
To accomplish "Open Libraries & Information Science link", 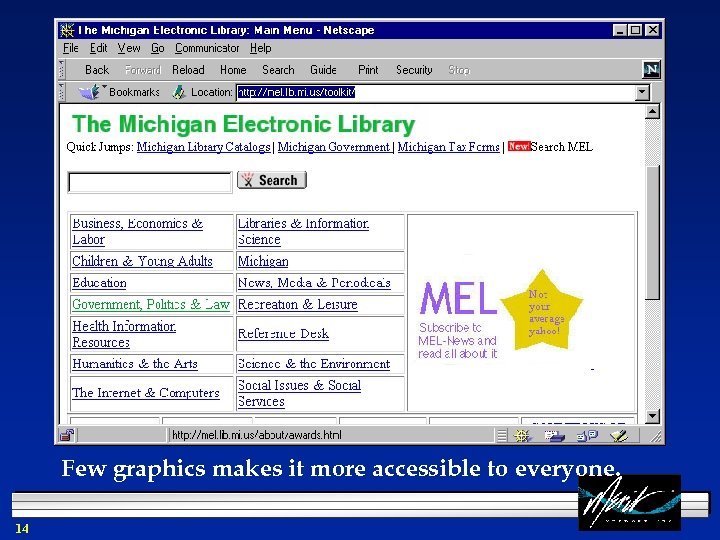I will click(303, 231).
